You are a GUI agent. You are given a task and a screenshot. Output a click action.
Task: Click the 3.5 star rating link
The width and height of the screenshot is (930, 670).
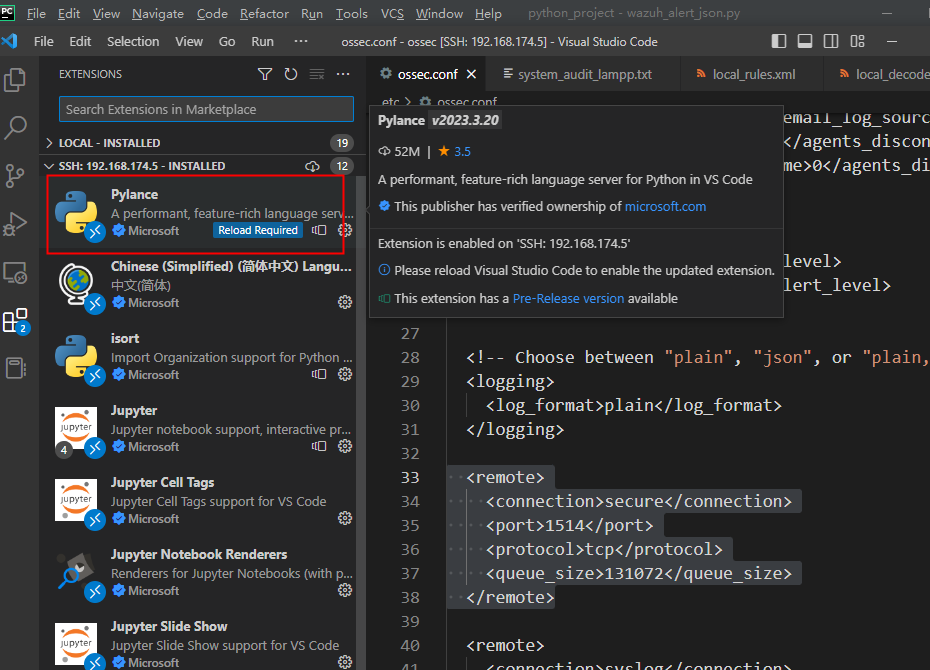pyautogui.click(x=462, y=152)
